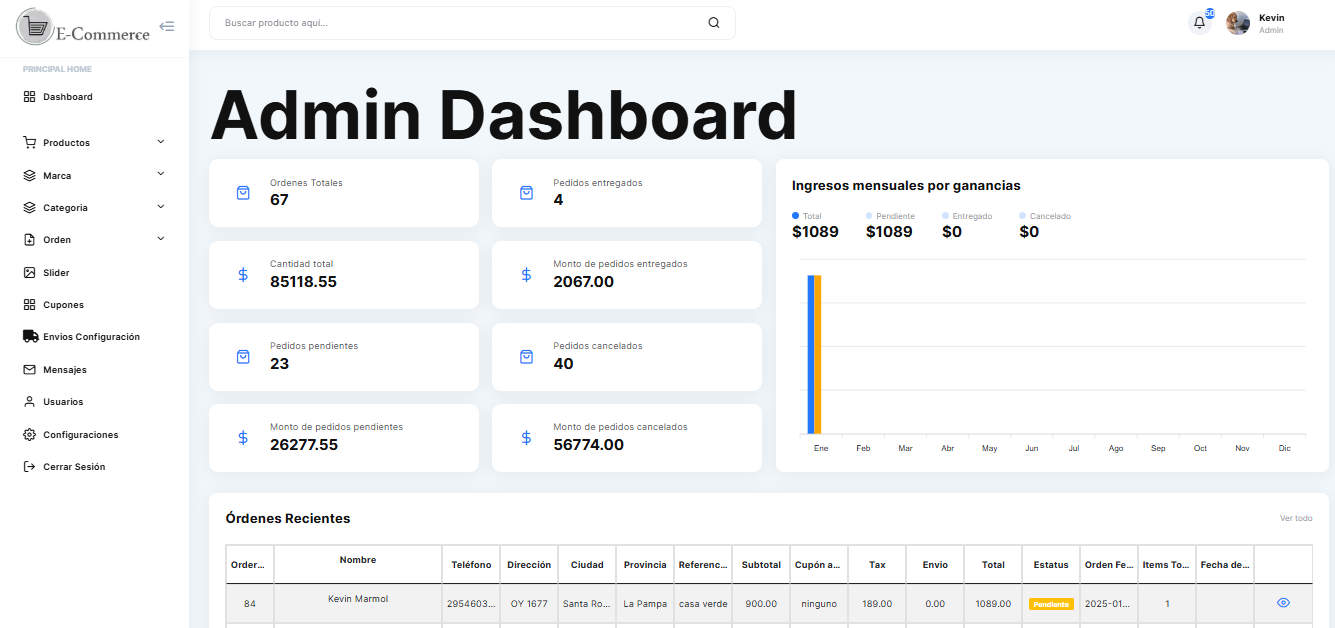Collapse the sidebar with the menu toggle icon

click(167, 26)
